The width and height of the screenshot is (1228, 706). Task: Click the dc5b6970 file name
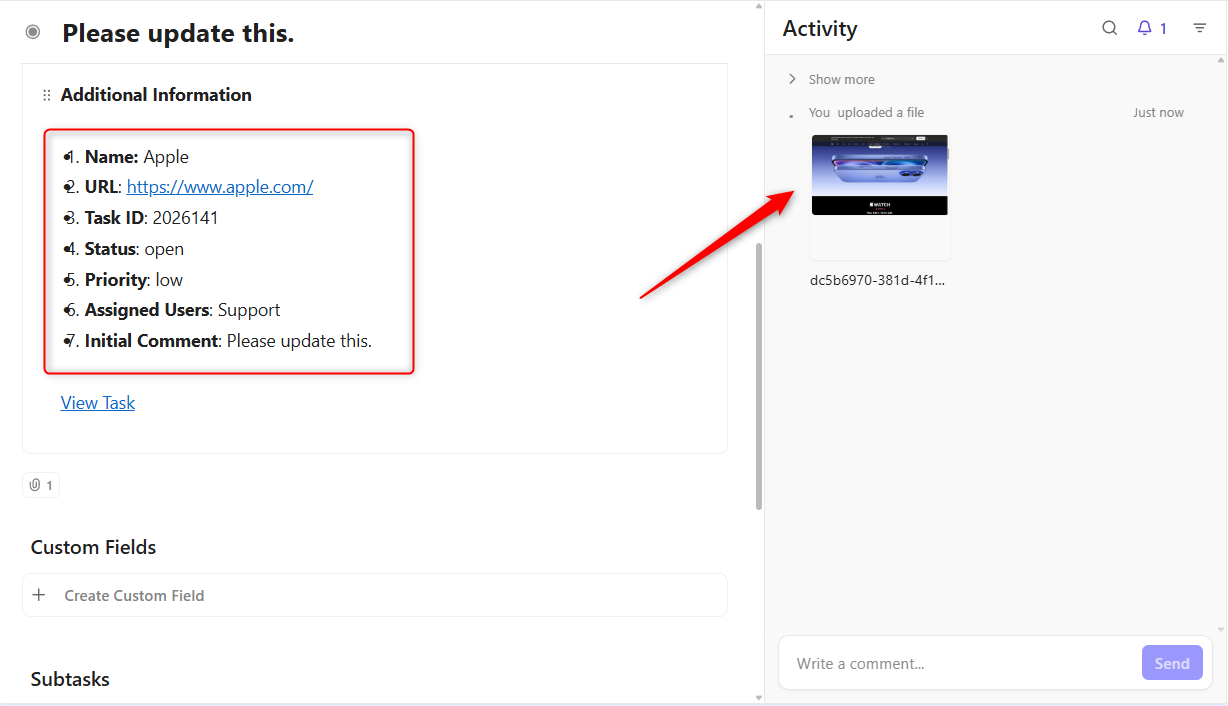(877, 281)
